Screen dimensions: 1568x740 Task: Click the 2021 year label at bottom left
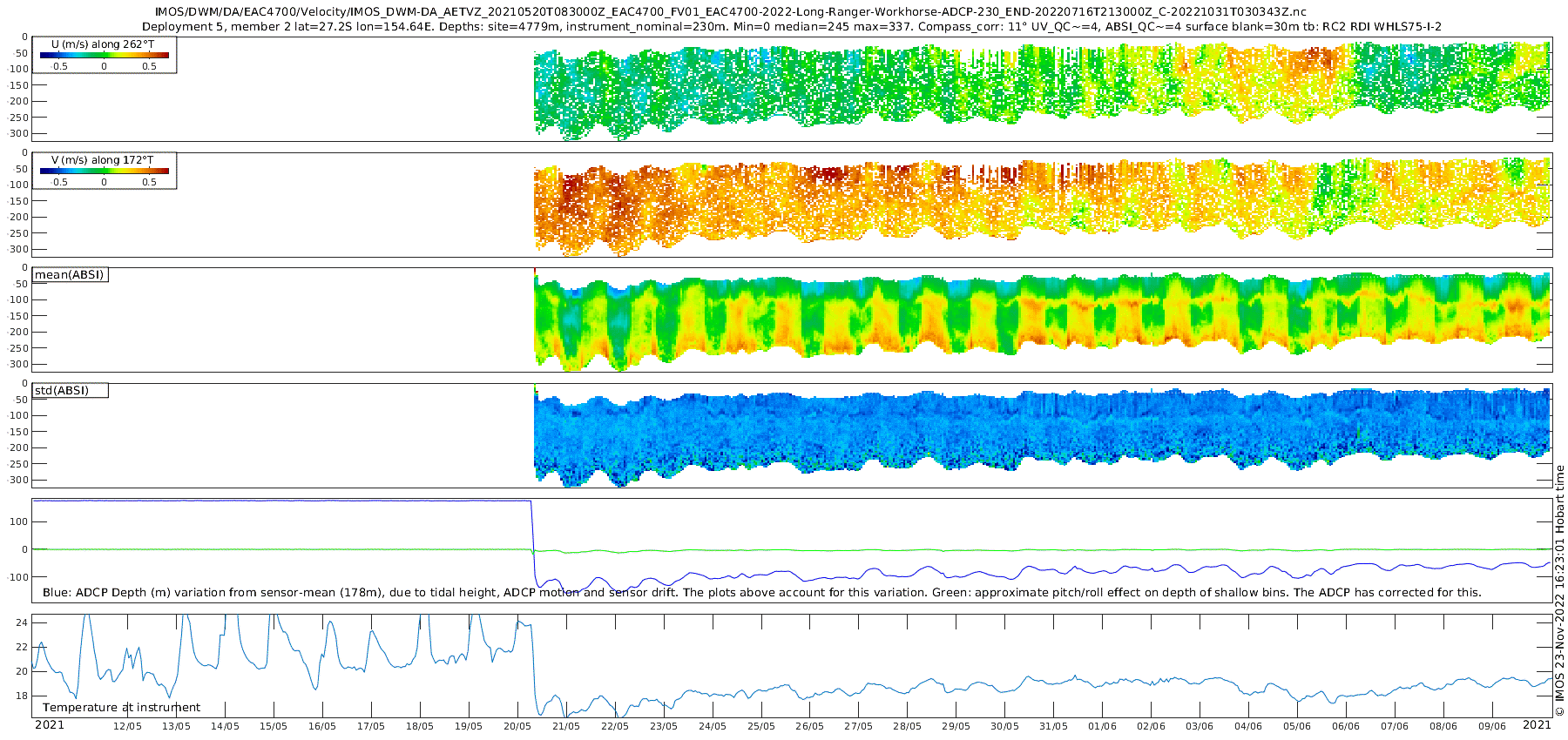pyautogui.click(x=50, y=725)
